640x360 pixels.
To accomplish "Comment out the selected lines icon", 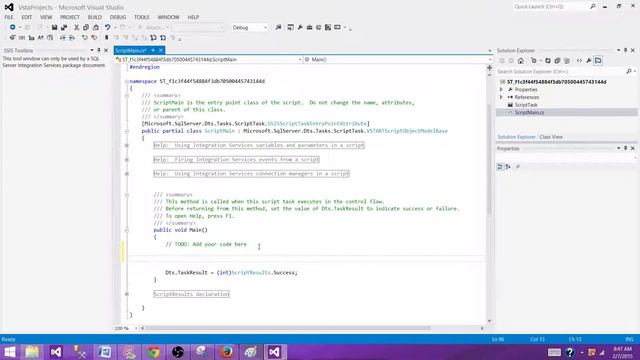I will tap(84, 38).
